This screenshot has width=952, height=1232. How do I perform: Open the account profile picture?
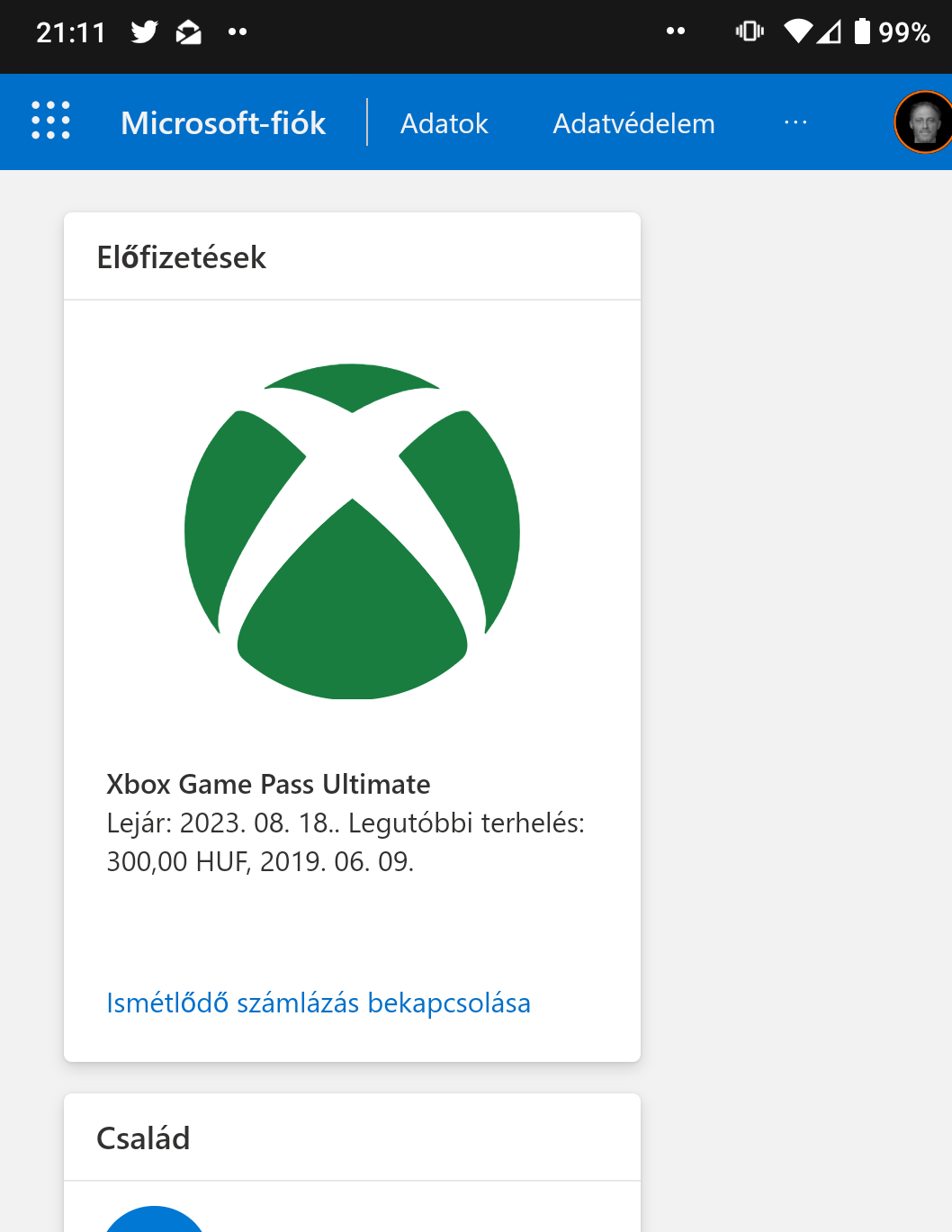(924, 122)
